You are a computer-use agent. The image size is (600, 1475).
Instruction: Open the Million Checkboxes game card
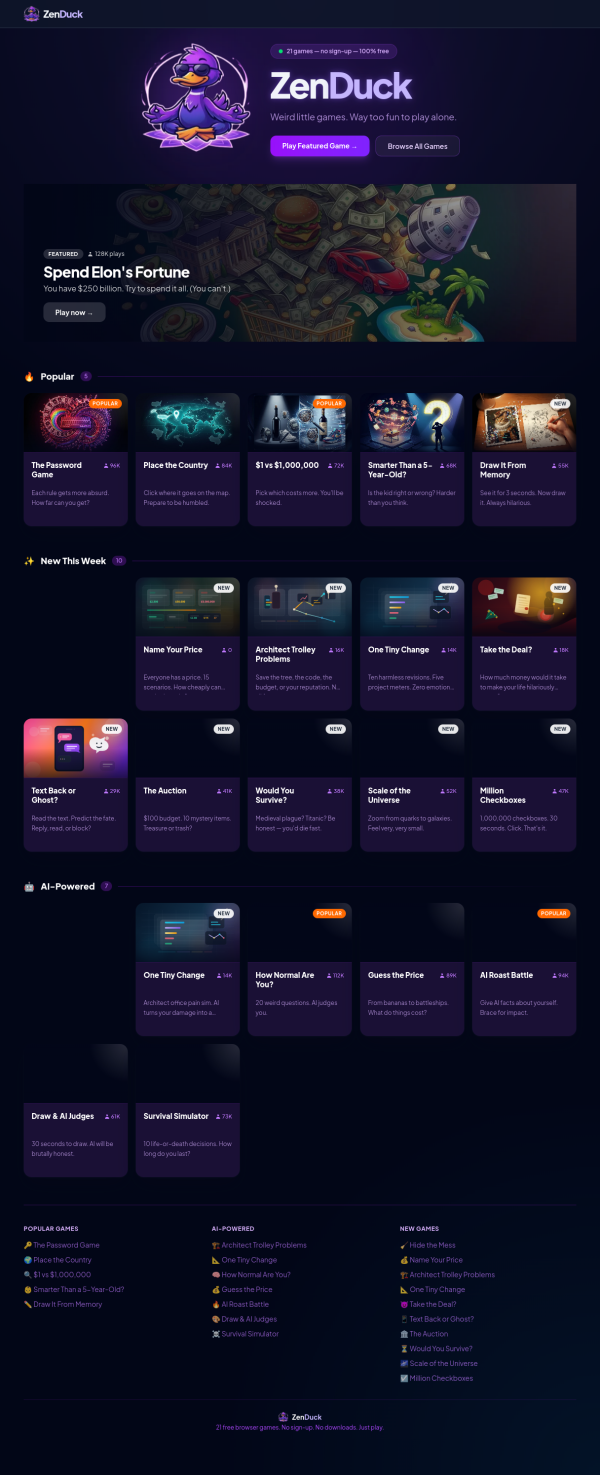pyautogui.click(x=524, y=785)
